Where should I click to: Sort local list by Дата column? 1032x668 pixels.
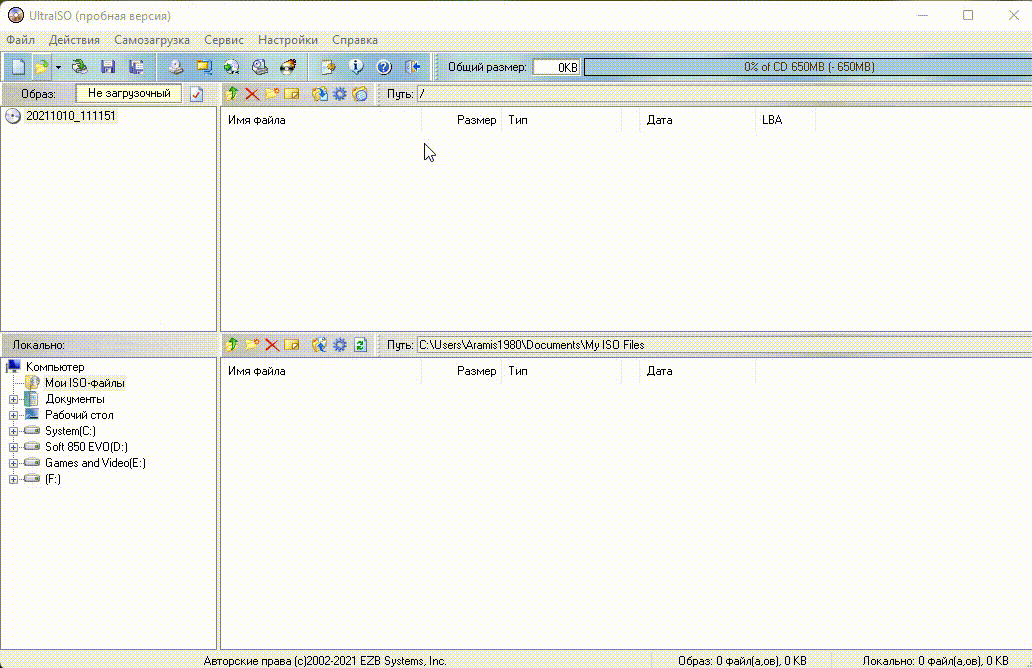coord(697,371)
